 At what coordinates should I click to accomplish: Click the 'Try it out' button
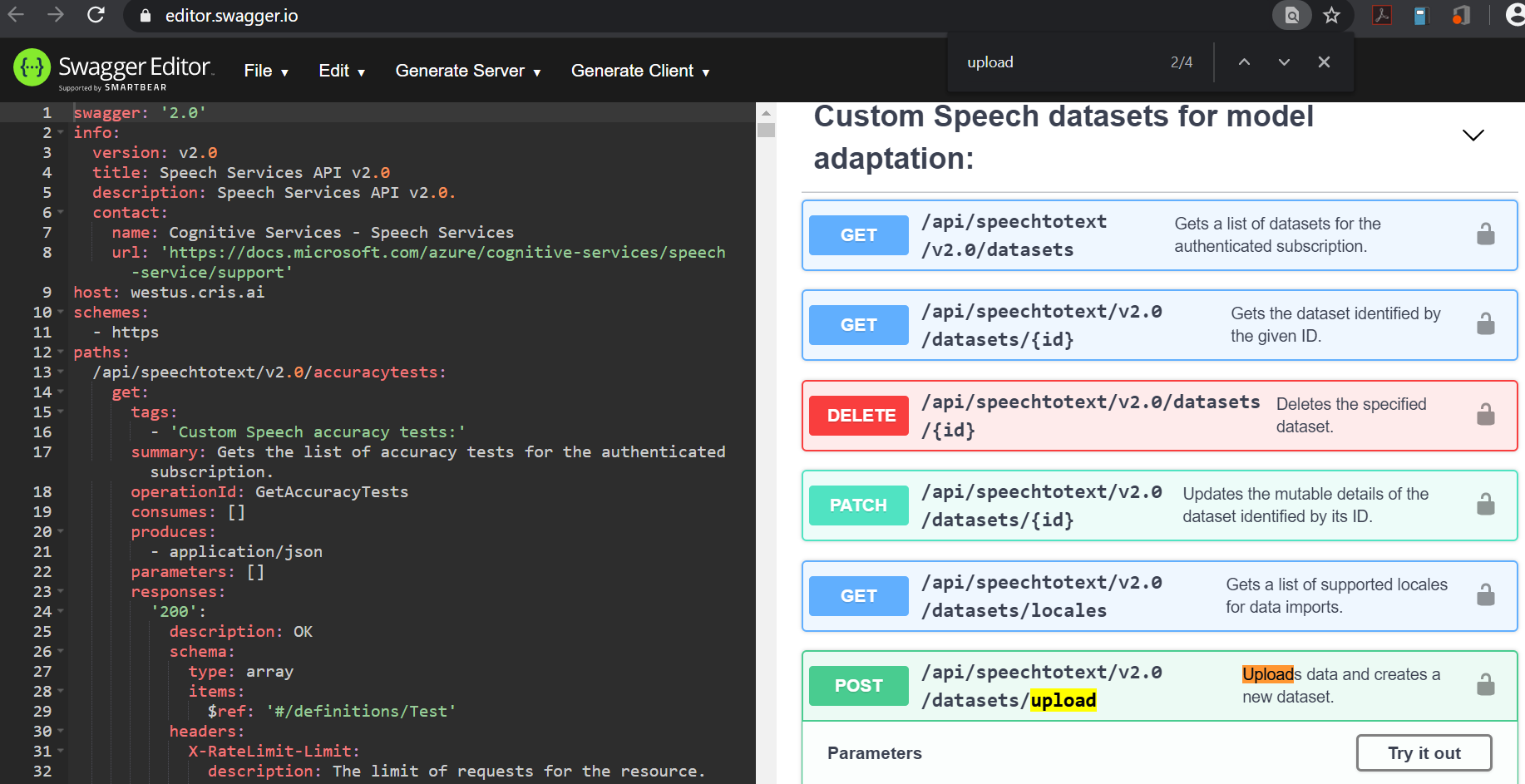tap(1424, 752)
